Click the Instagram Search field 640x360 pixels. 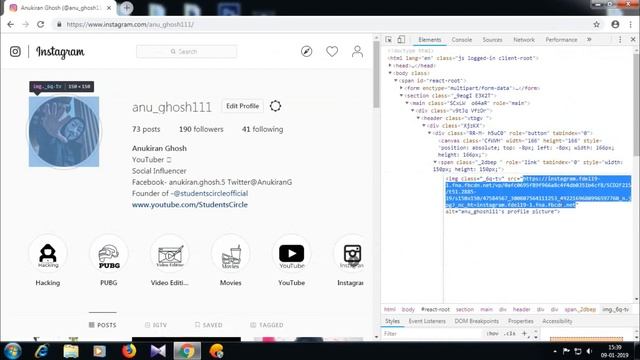(x=187, y=51)
